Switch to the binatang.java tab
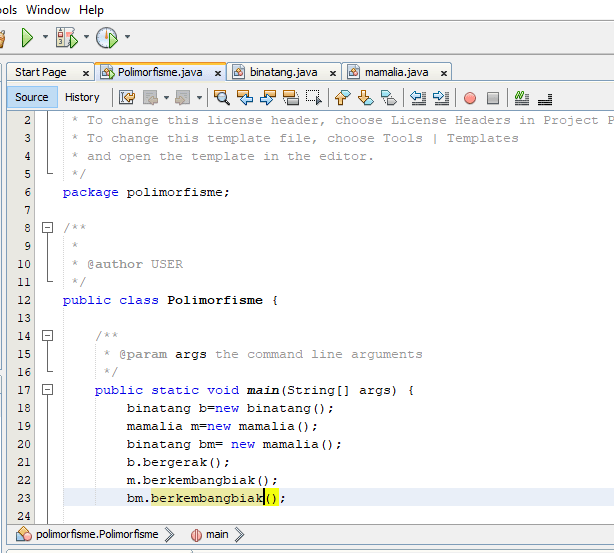The image size is (614, 553). (283, 72)
